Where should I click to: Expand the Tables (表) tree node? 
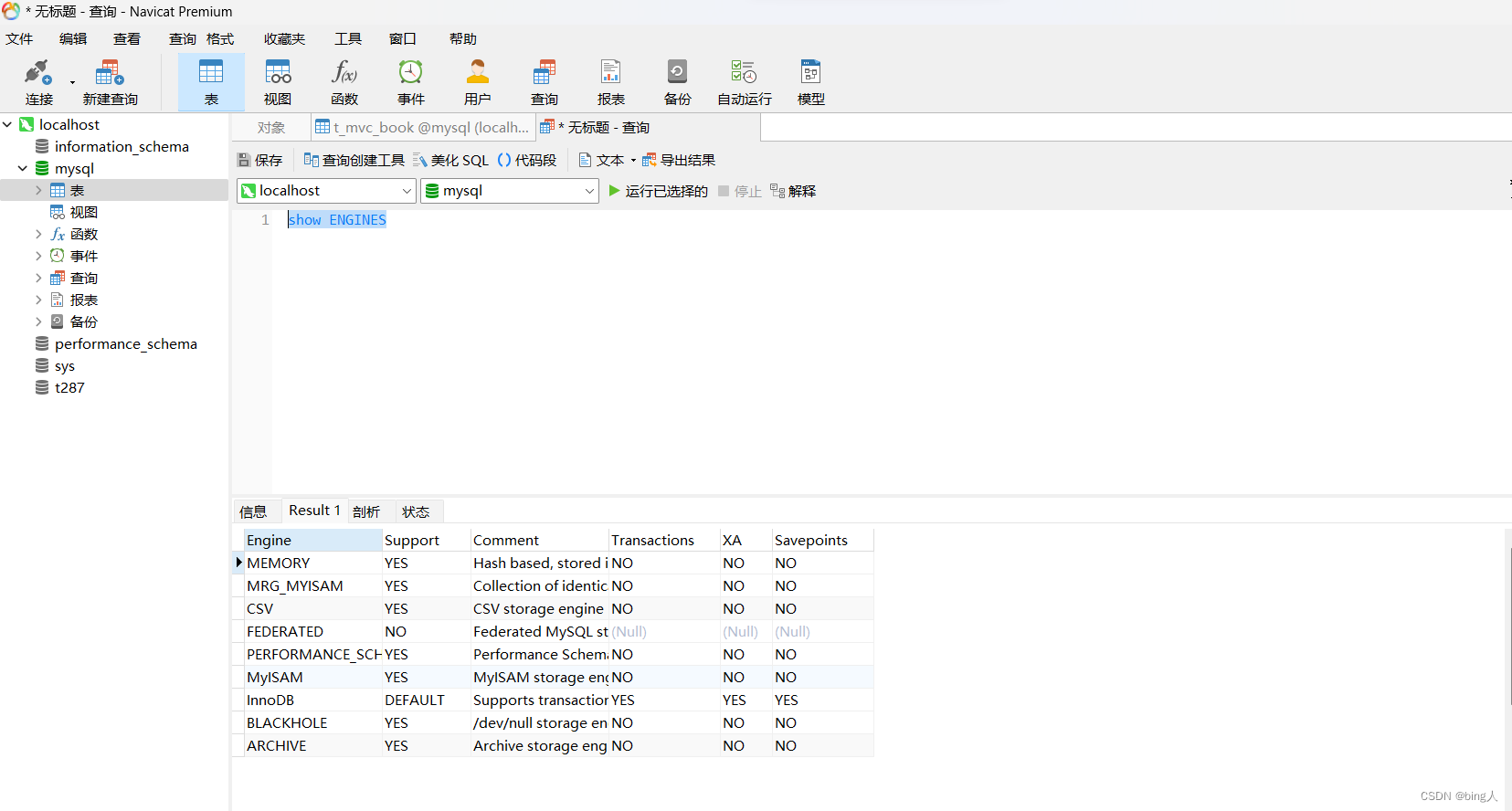[38, 190]
